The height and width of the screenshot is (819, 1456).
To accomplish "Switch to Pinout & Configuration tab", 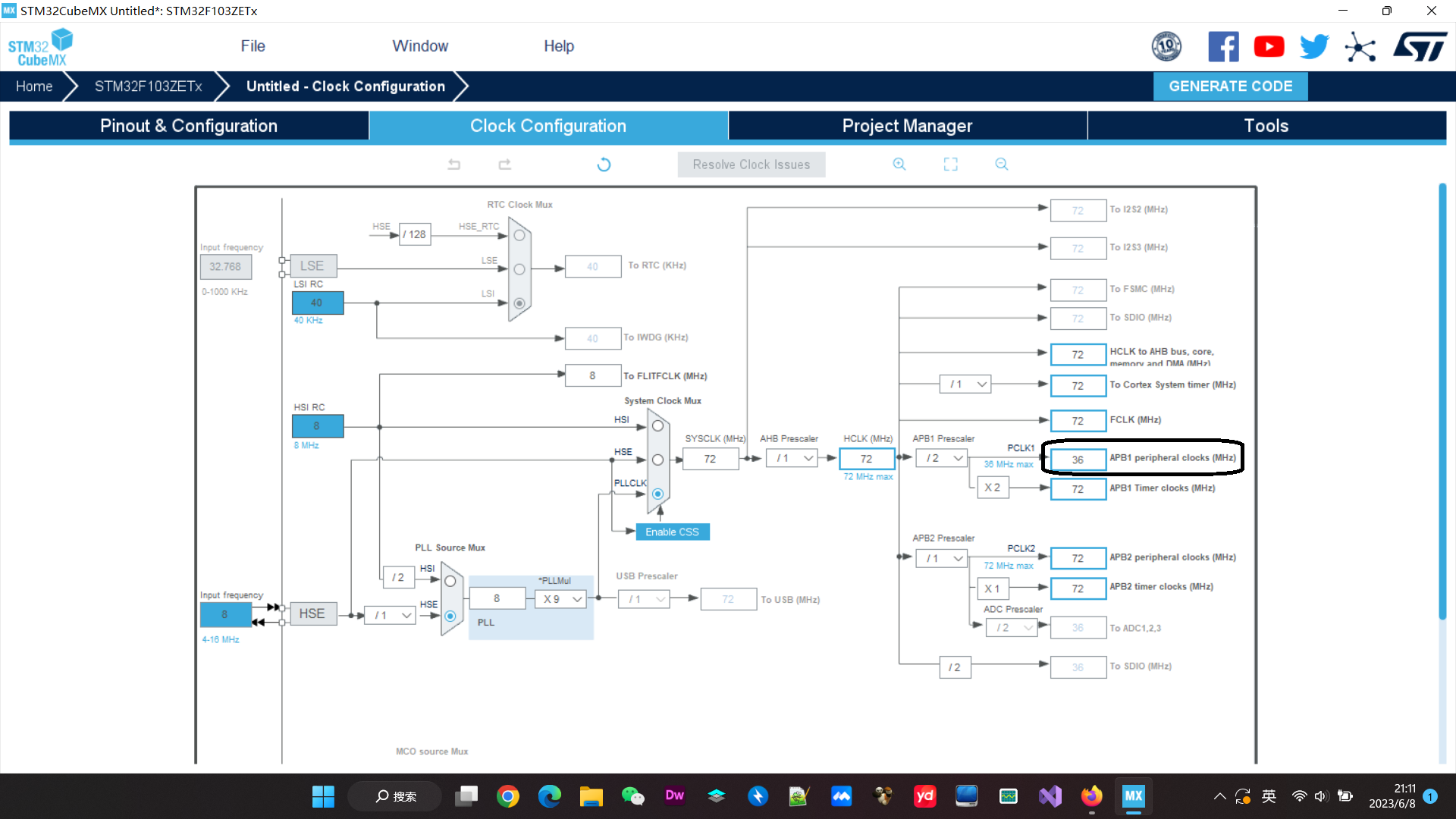I will tap(189, 126).
